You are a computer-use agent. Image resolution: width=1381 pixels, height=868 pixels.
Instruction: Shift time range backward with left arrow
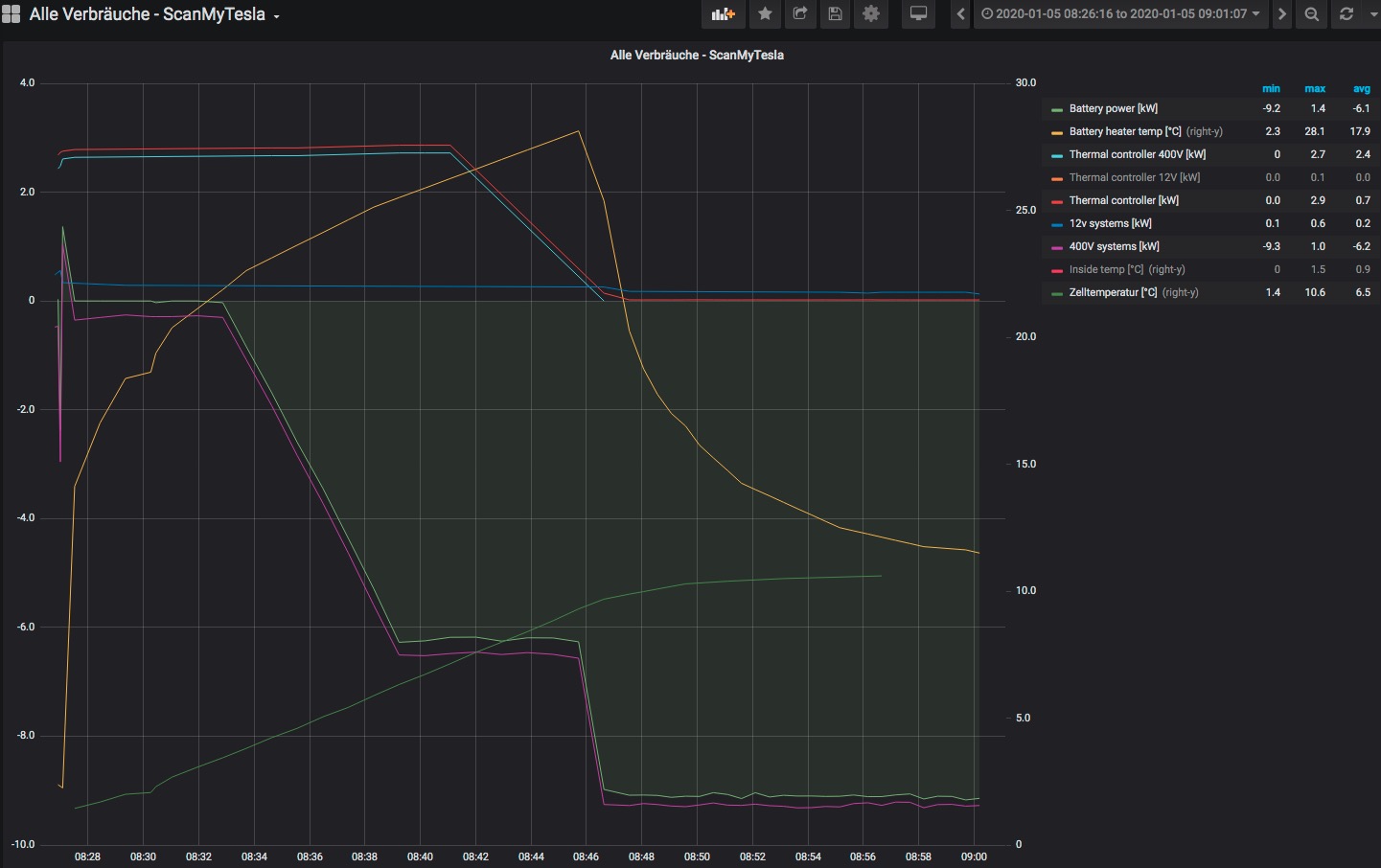[x=961, y=14]
